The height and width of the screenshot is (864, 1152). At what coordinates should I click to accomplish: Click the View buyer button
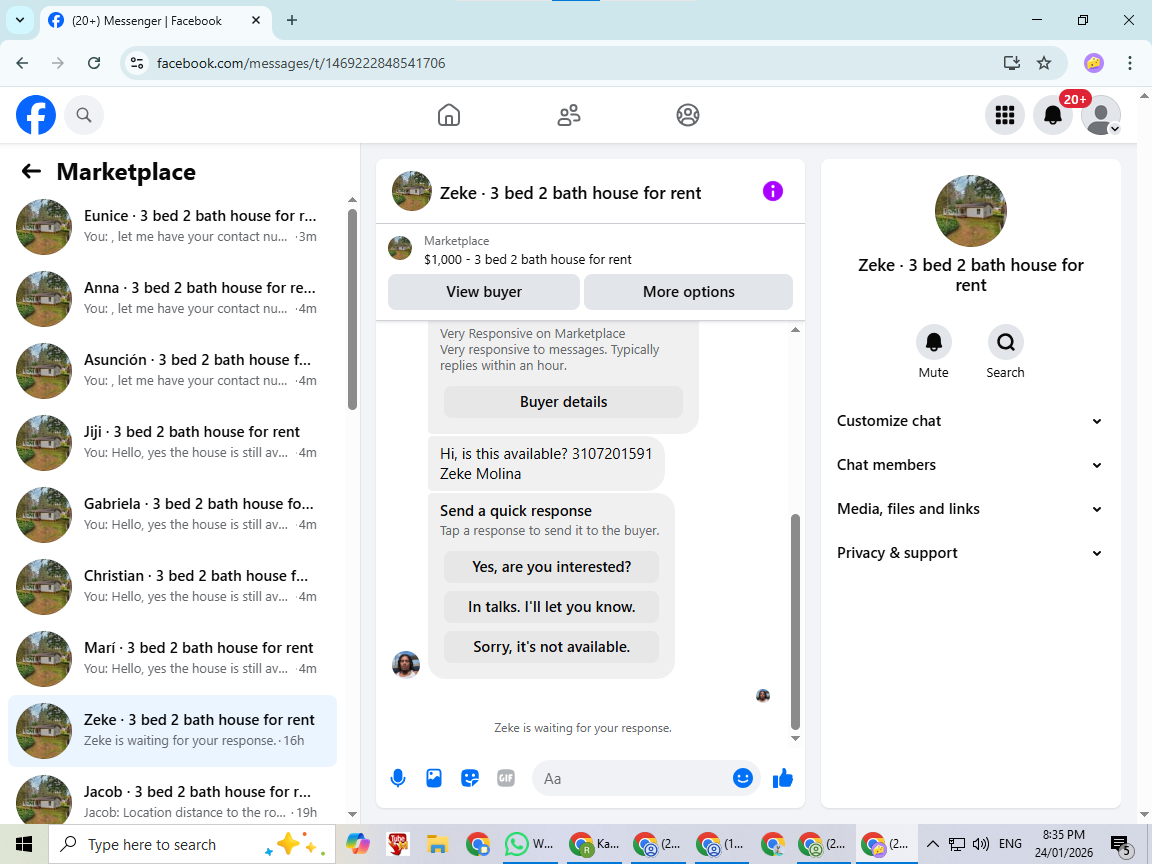(x=483, y=292)
